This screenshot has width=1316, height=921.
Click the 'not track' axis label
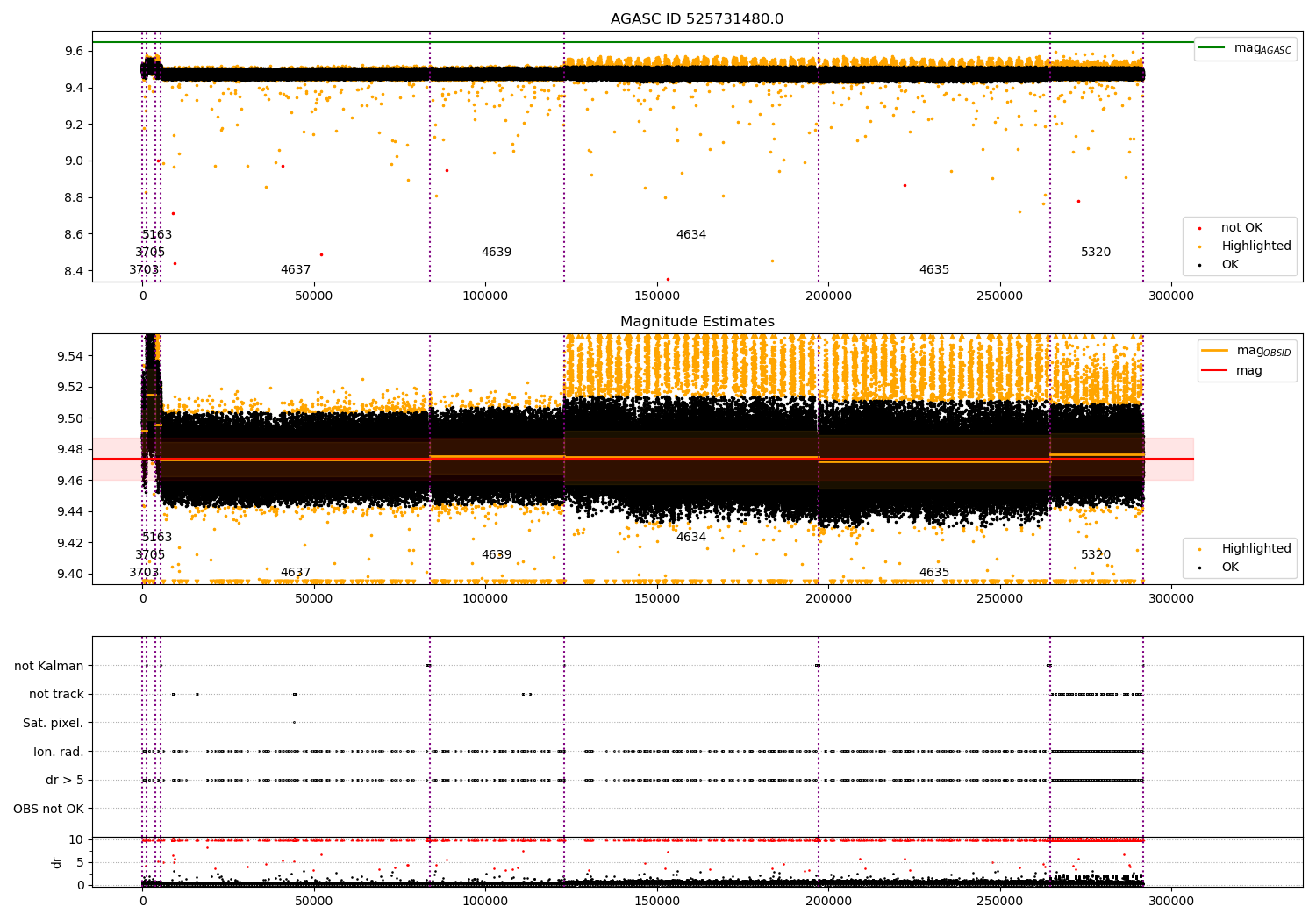pos(56,695)
